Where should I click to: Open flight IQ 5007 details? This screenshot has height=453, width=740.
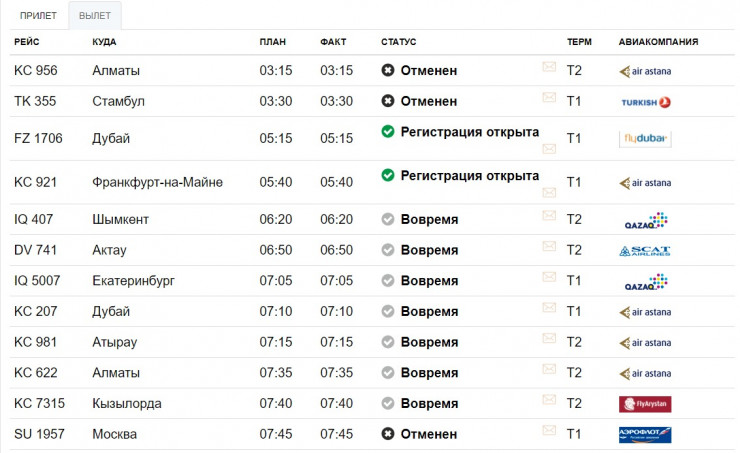tap(38, 281)
